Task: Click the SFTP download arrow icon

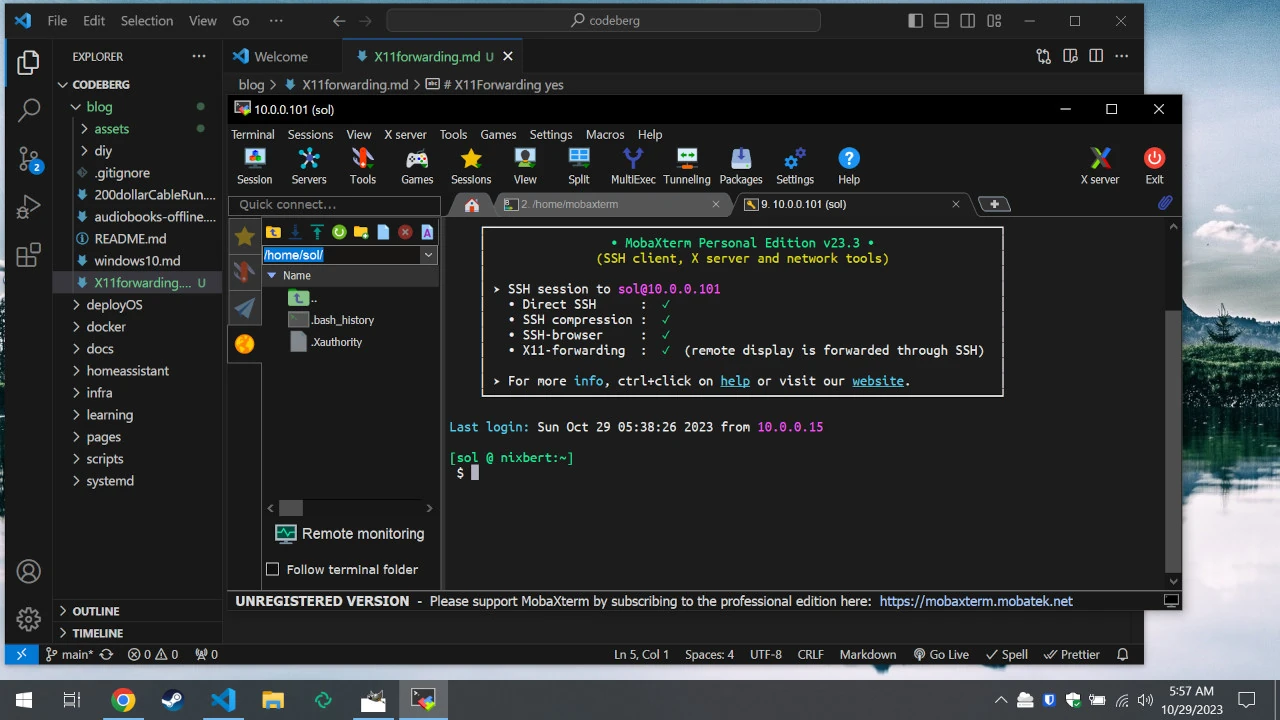Action: coord(295,232)
